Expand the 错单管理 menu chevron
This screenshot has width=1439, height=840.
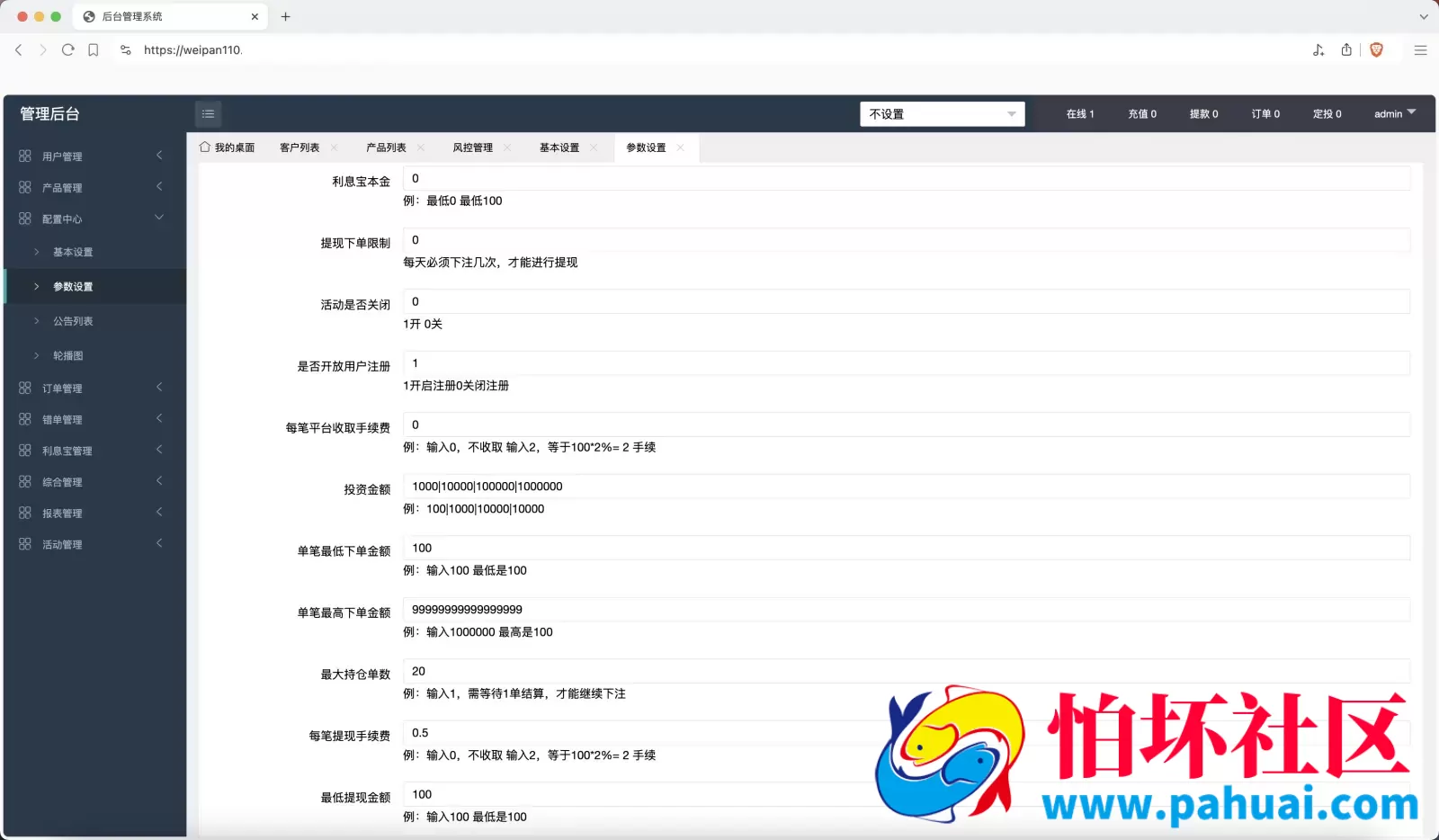(x=160, y=419)
